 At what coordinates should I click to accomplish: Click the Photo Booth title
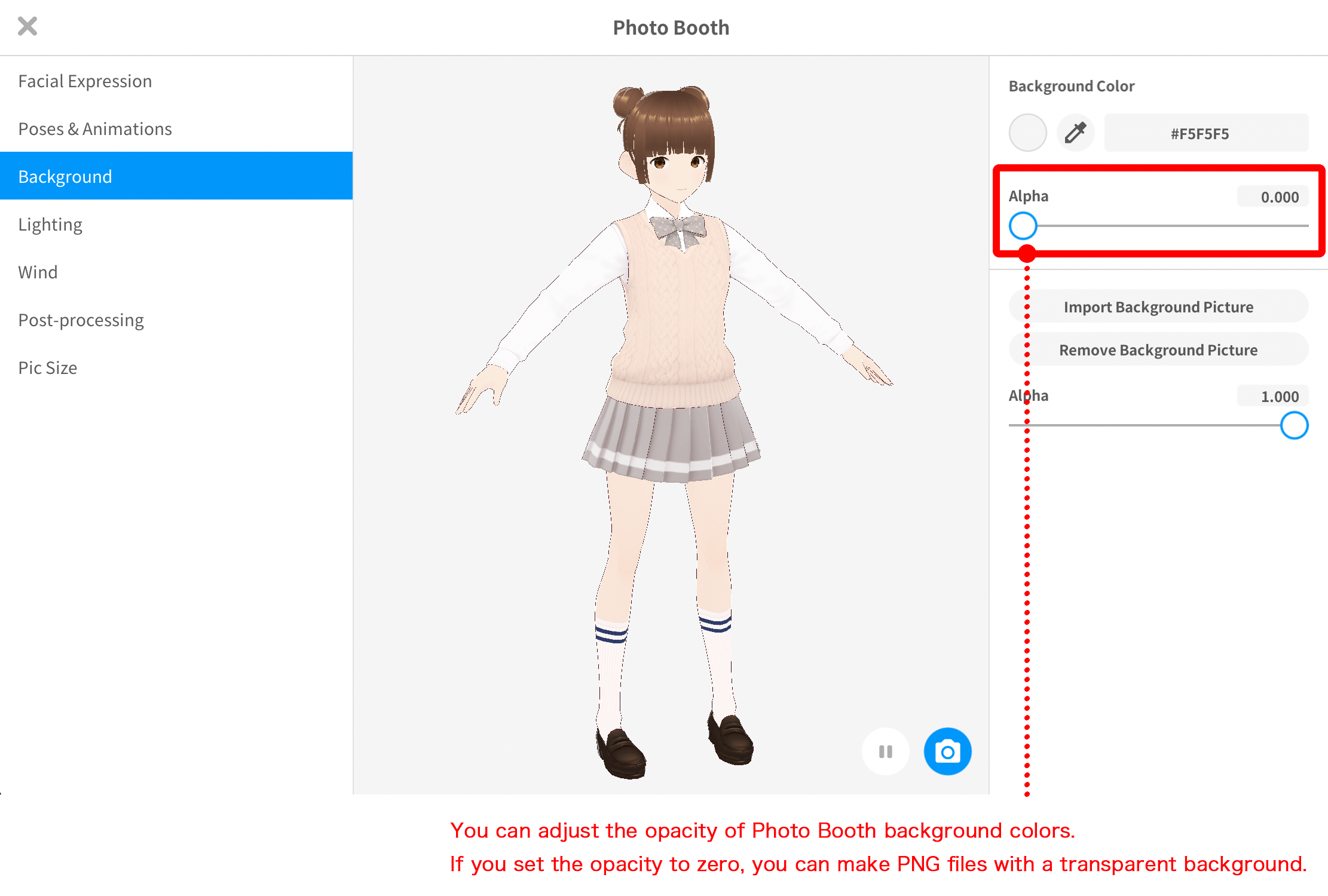(671, 27)
